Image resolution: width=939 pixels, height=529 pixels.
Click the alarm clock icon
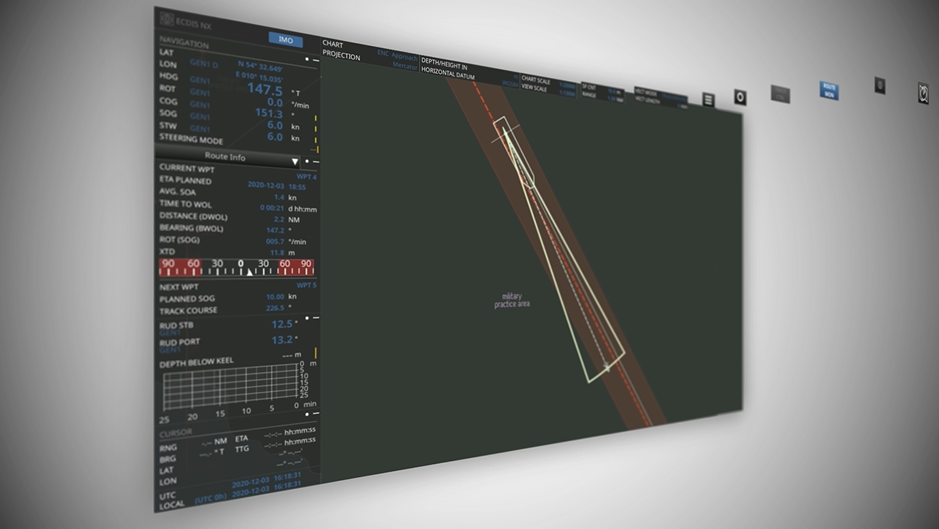(x=923, y=93)
